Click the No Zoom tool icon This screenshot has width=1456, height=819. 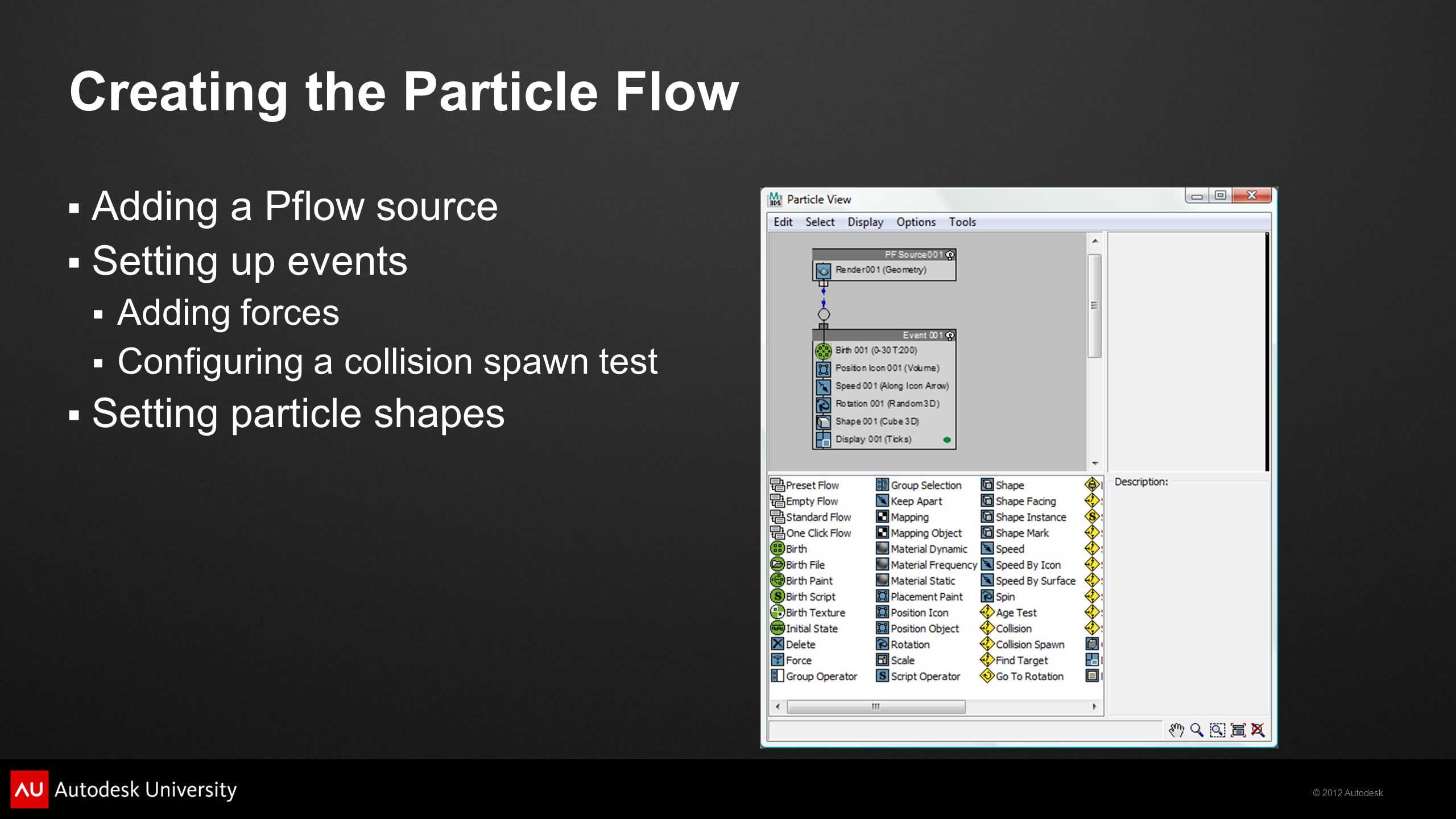point(1258,730)
